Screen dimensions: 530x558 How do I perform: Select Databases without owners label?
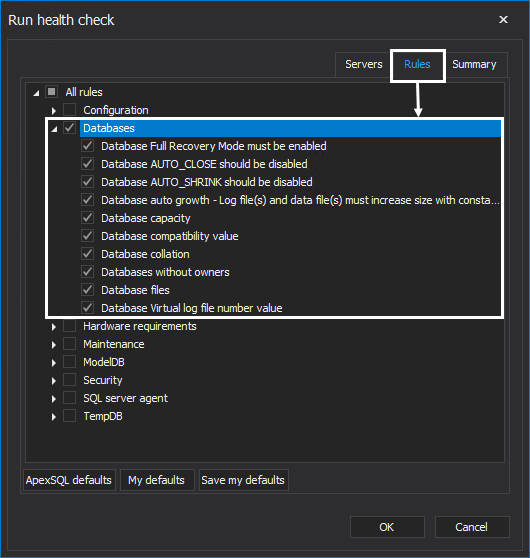pyautogui.click(x=165, y=272)
